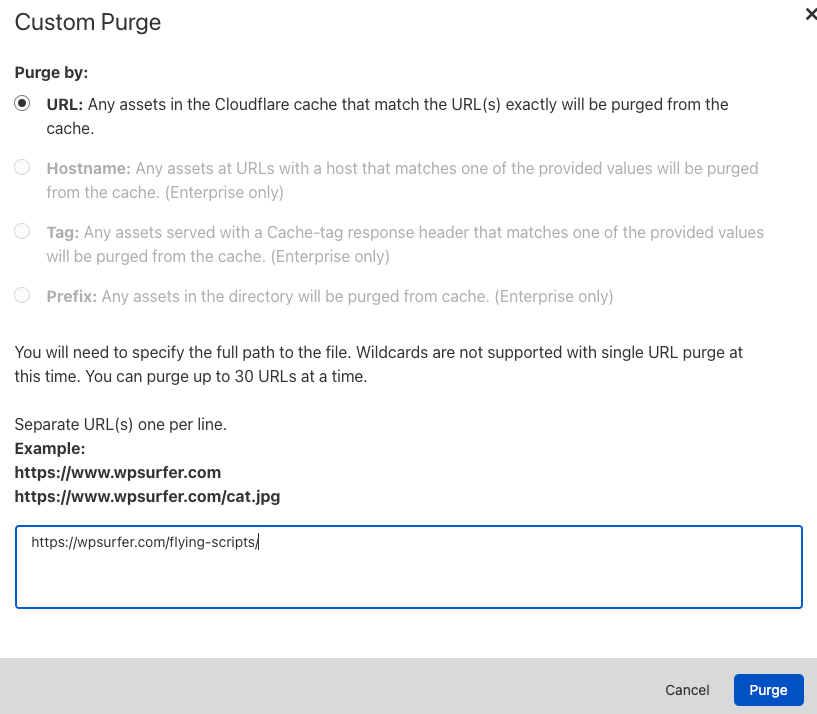Pick the Prefix radio button
This screenshot has width=817, height=714.
pos(22,296)
